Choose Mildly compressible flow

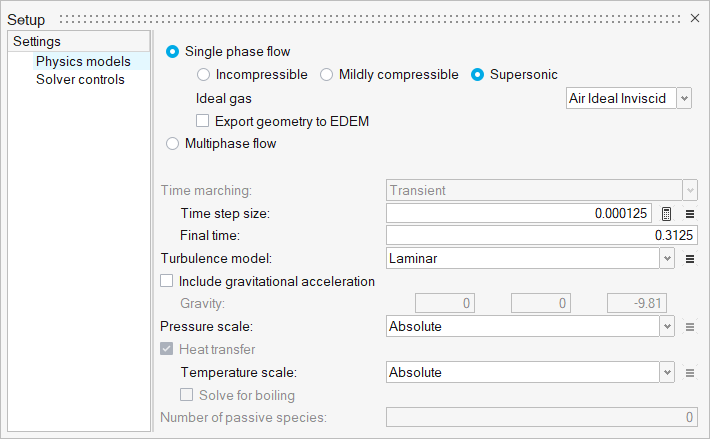[x=327, y=75]
